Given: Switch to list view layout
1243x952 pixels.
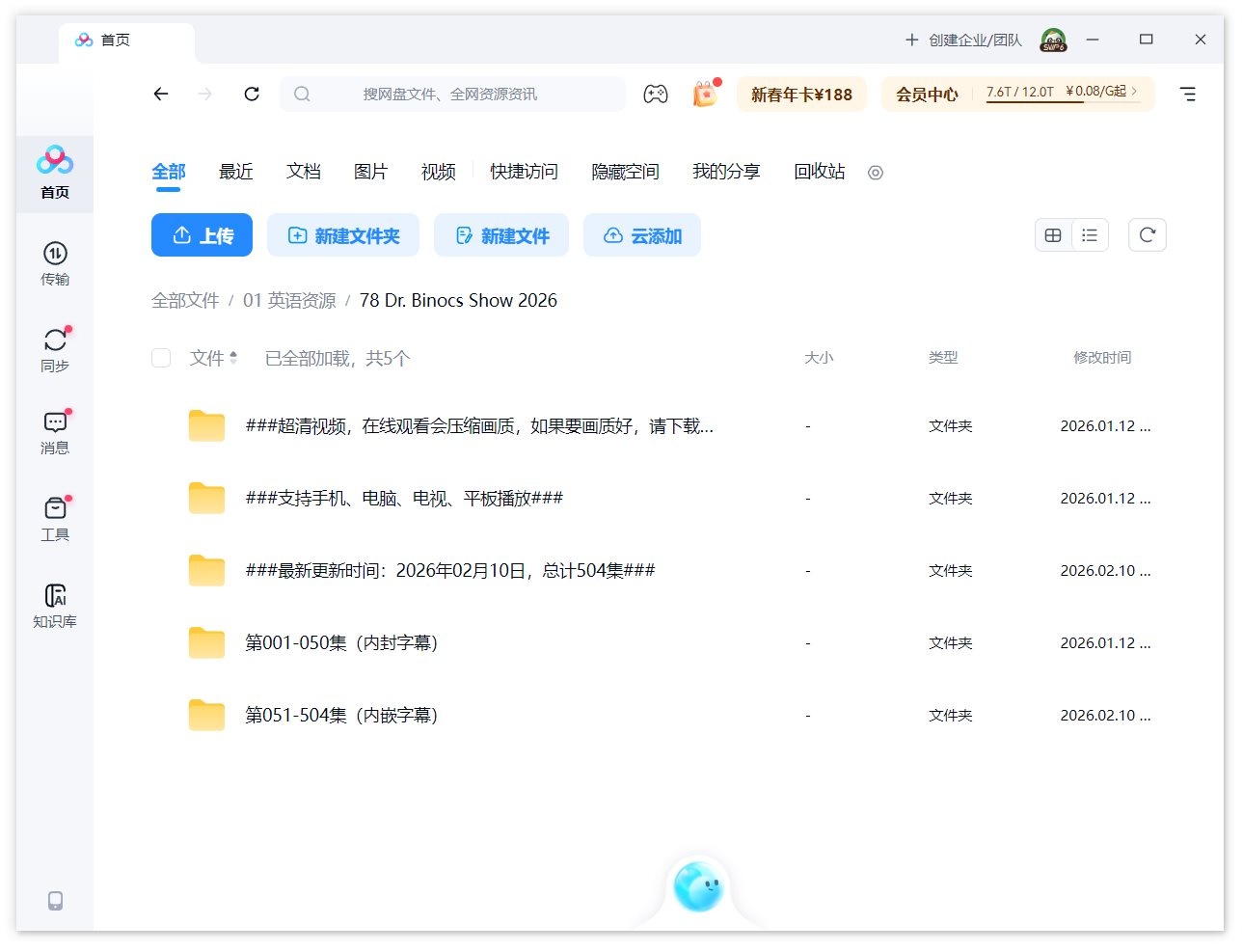Looking at the screenshot, I should [x=1090, y=234].
